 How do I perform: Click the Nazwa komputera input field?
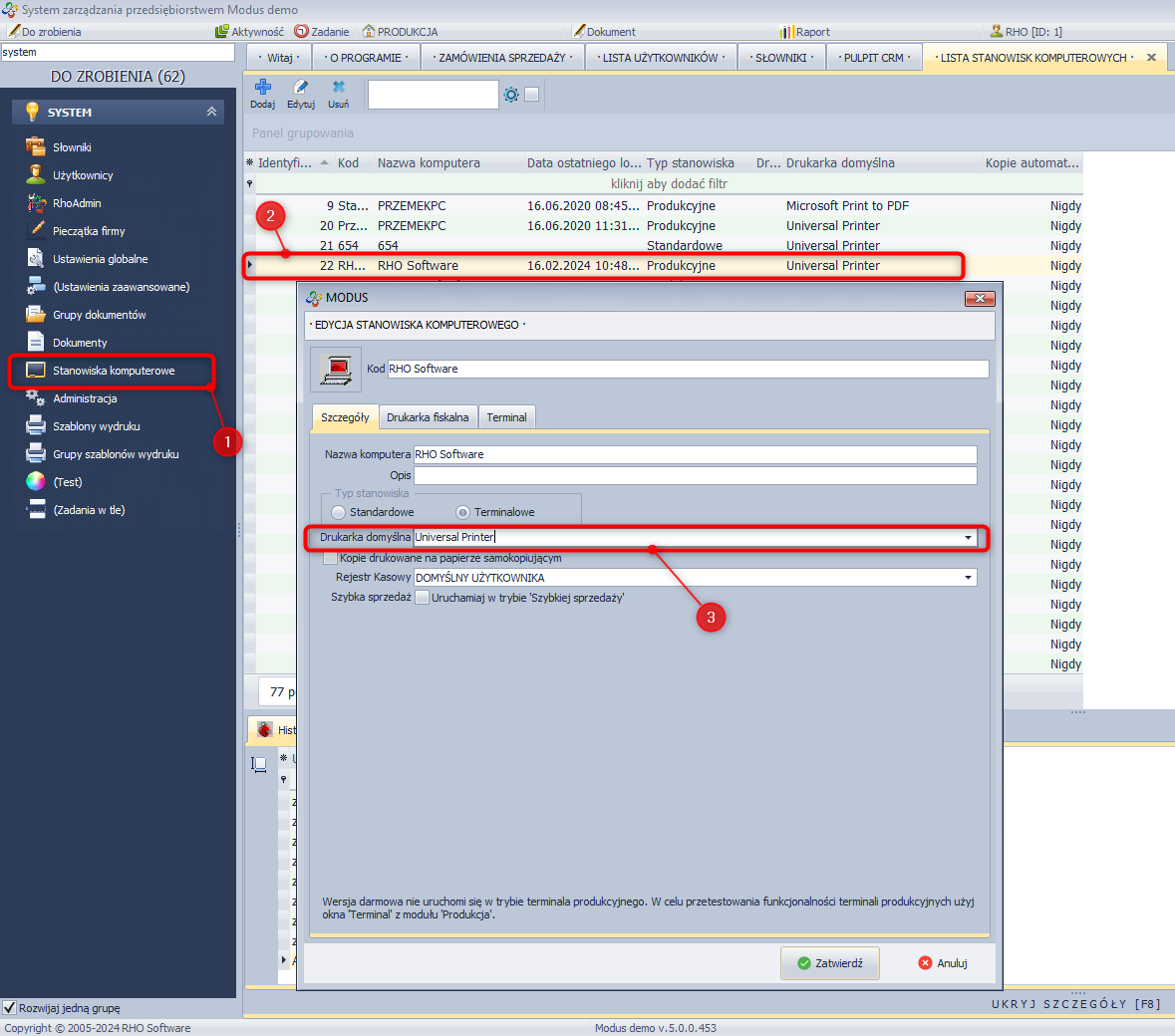(694, 454)
